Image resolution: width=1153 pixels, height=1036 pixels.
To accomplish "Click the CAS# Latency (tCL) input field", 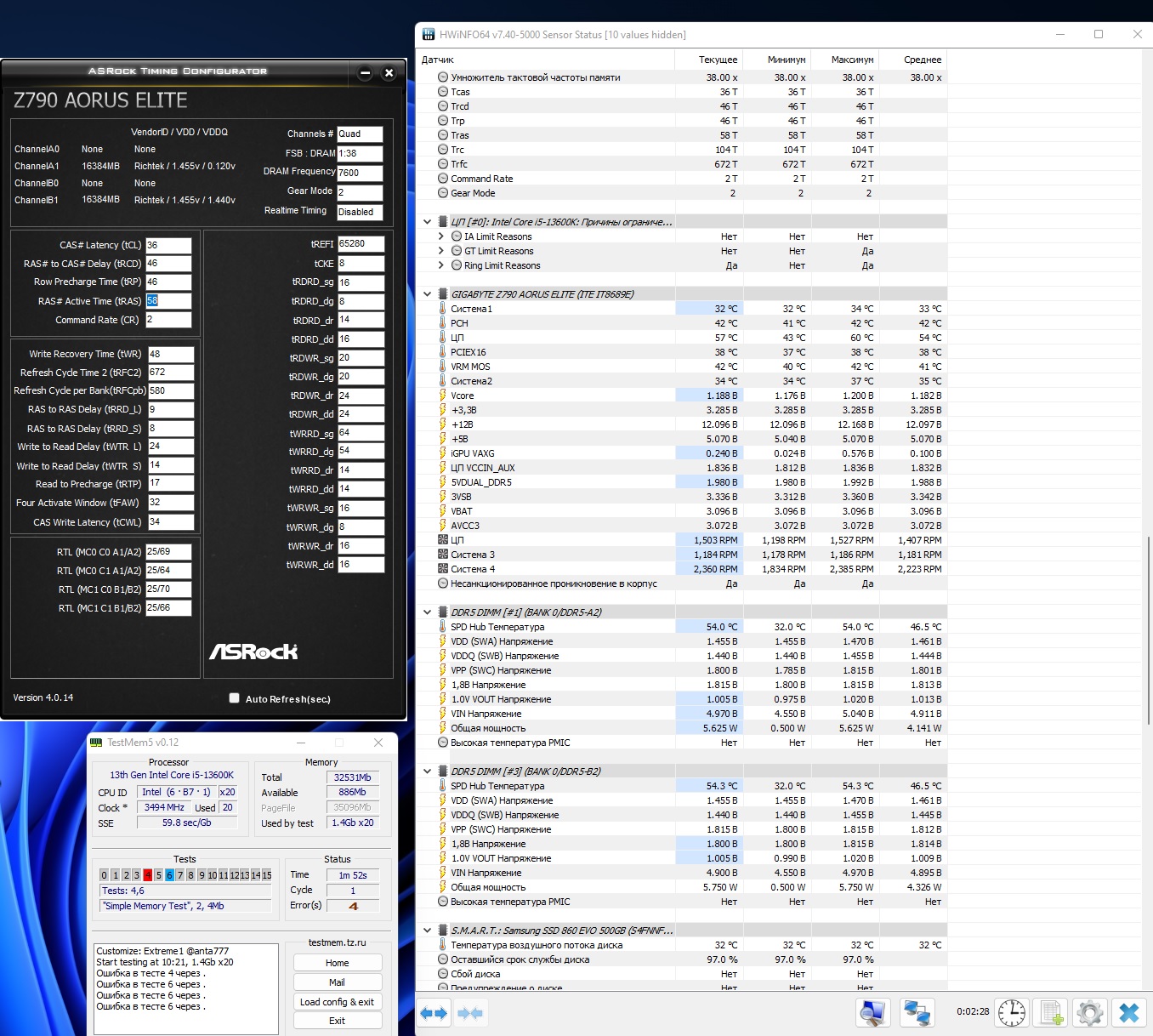I will 168,245.
